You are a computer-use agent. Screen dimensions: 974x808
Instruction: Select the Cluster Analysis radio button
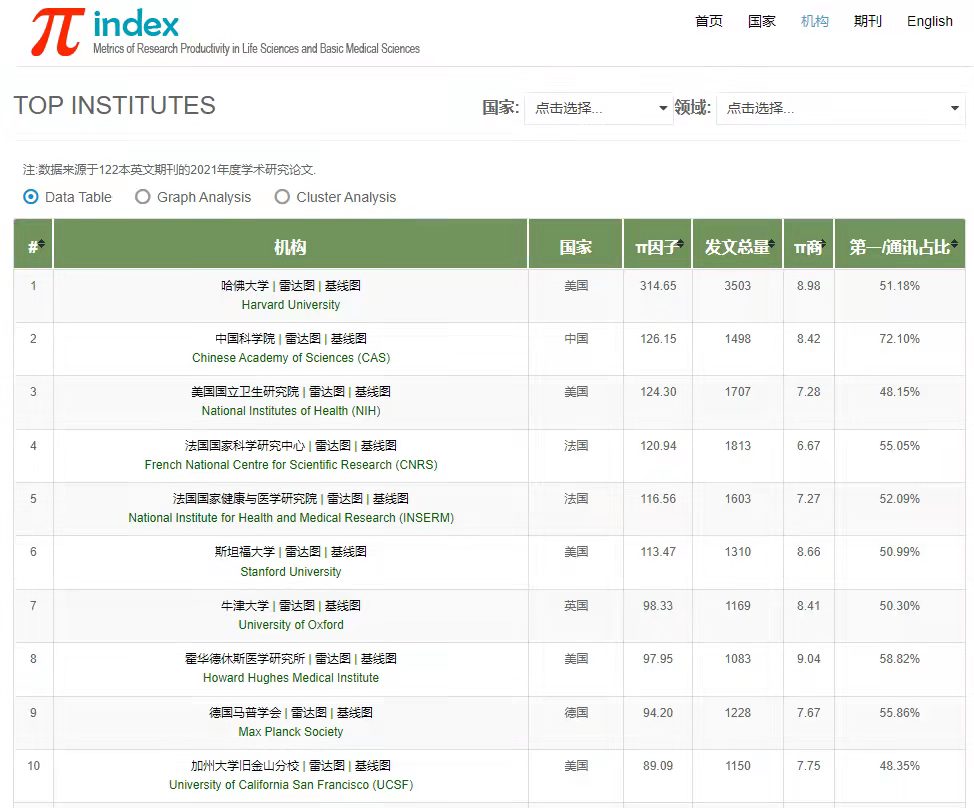[282, 197]
